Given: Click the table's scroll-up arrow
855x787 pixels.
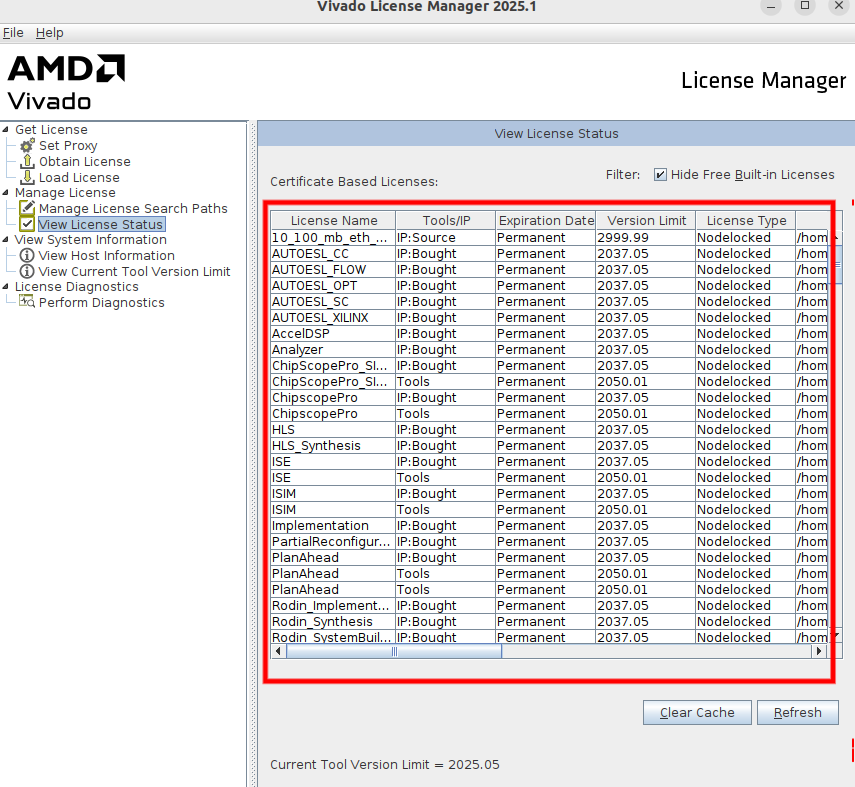Looking at the screenshot, I should coord(834,237).
